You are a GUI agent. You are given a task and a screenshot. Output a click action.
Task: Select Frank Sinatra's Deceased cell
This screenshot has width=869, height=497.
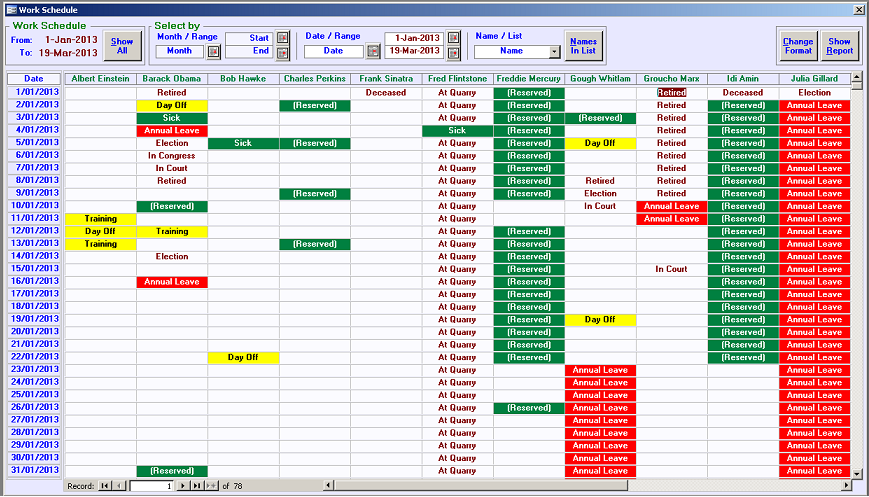[x=386, y=93]
